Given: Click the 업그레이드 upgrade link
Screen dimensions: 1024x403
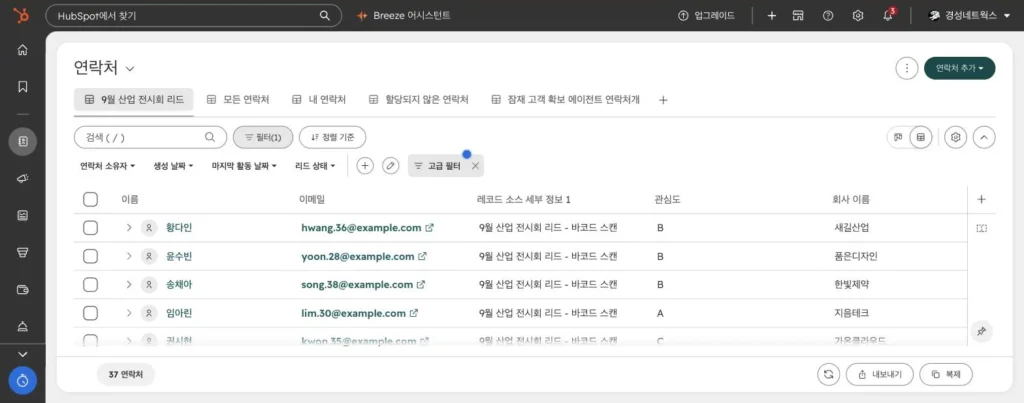Looking at the screenshot, I should [x=706, y=15].
